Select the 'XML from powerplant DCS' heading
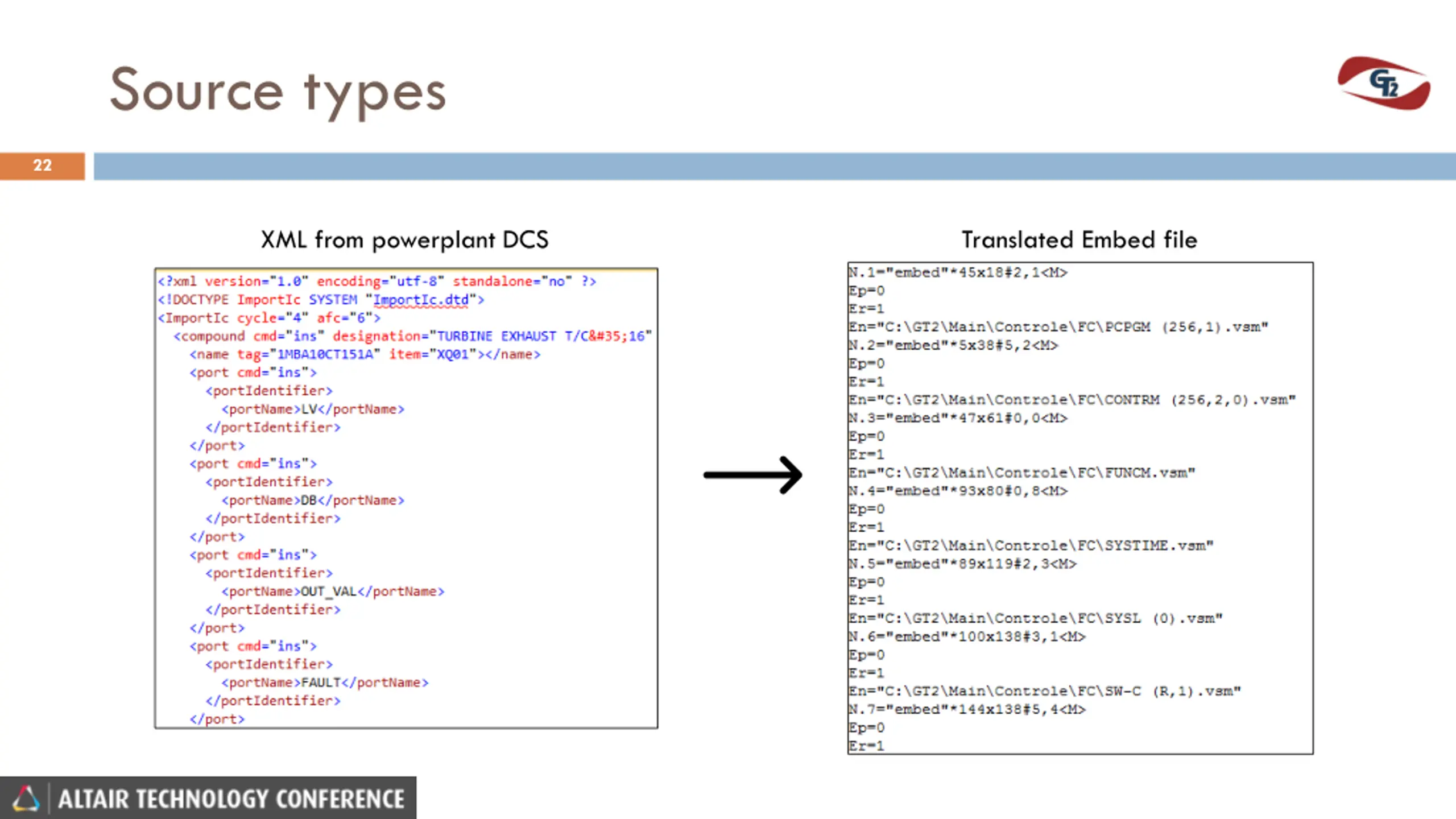Viewport: 1456px width, 819px height. click(x=404, y=240)
